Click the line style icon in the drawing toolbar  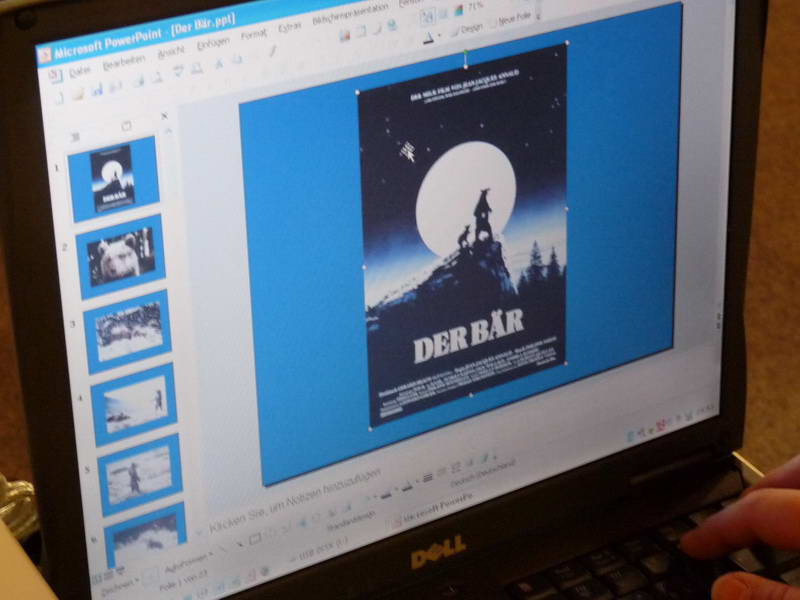[428, 478]
